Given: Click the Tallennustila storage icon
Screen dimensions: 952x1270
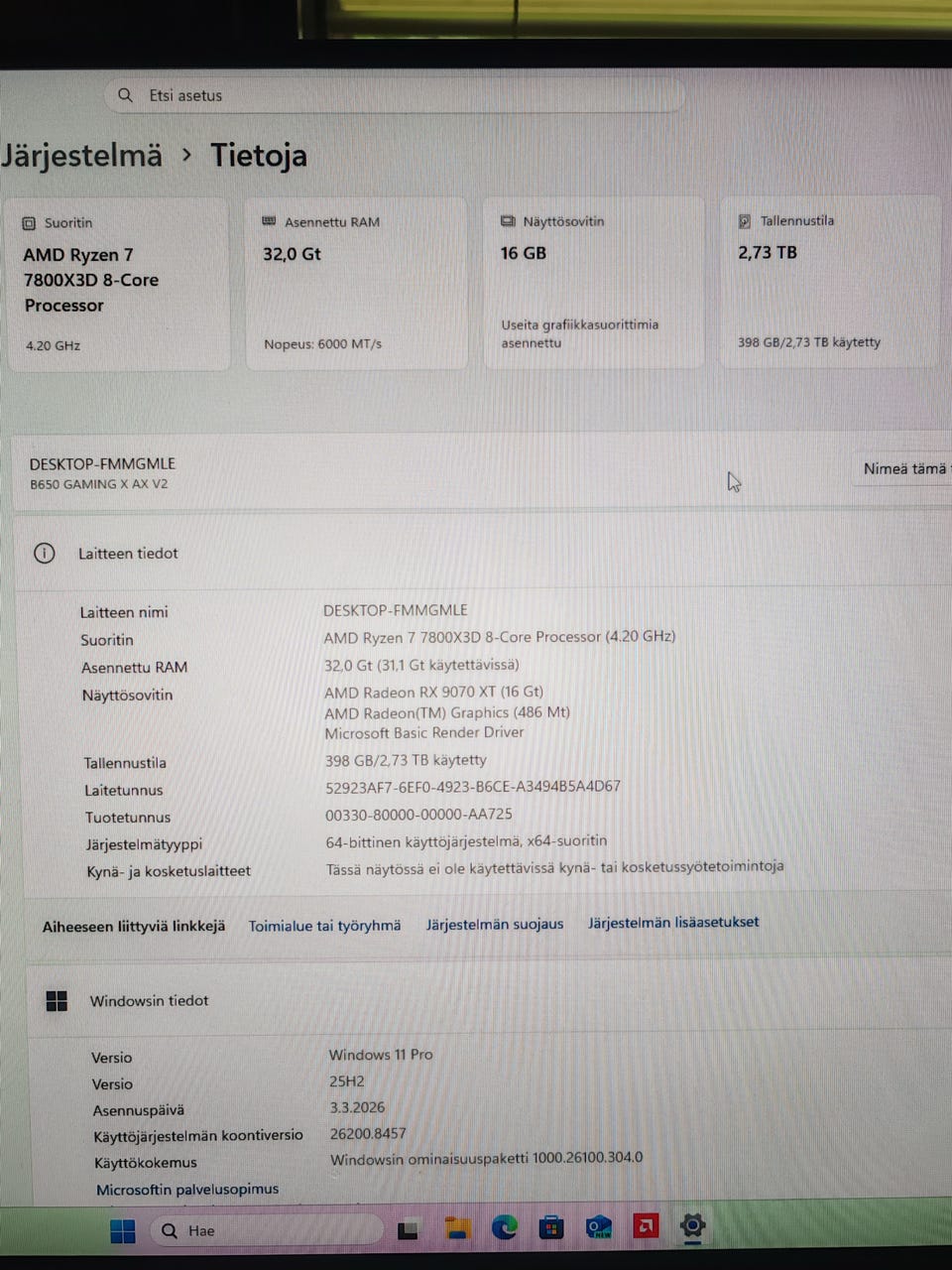Looking at the screenshot, I should coord(745,221).
